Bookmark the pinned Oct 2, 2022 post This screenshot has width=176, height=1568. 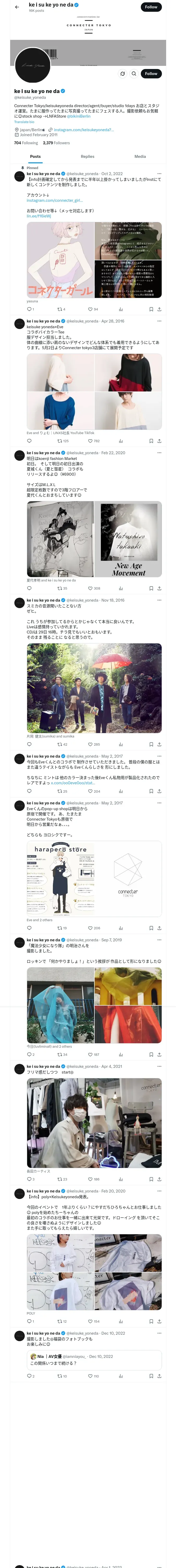[150, 309]
